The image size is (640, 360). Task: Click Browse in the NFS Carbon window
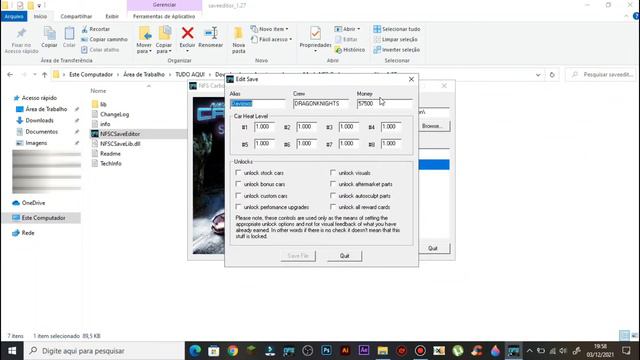pyautogui.click(x=432, y=126)
